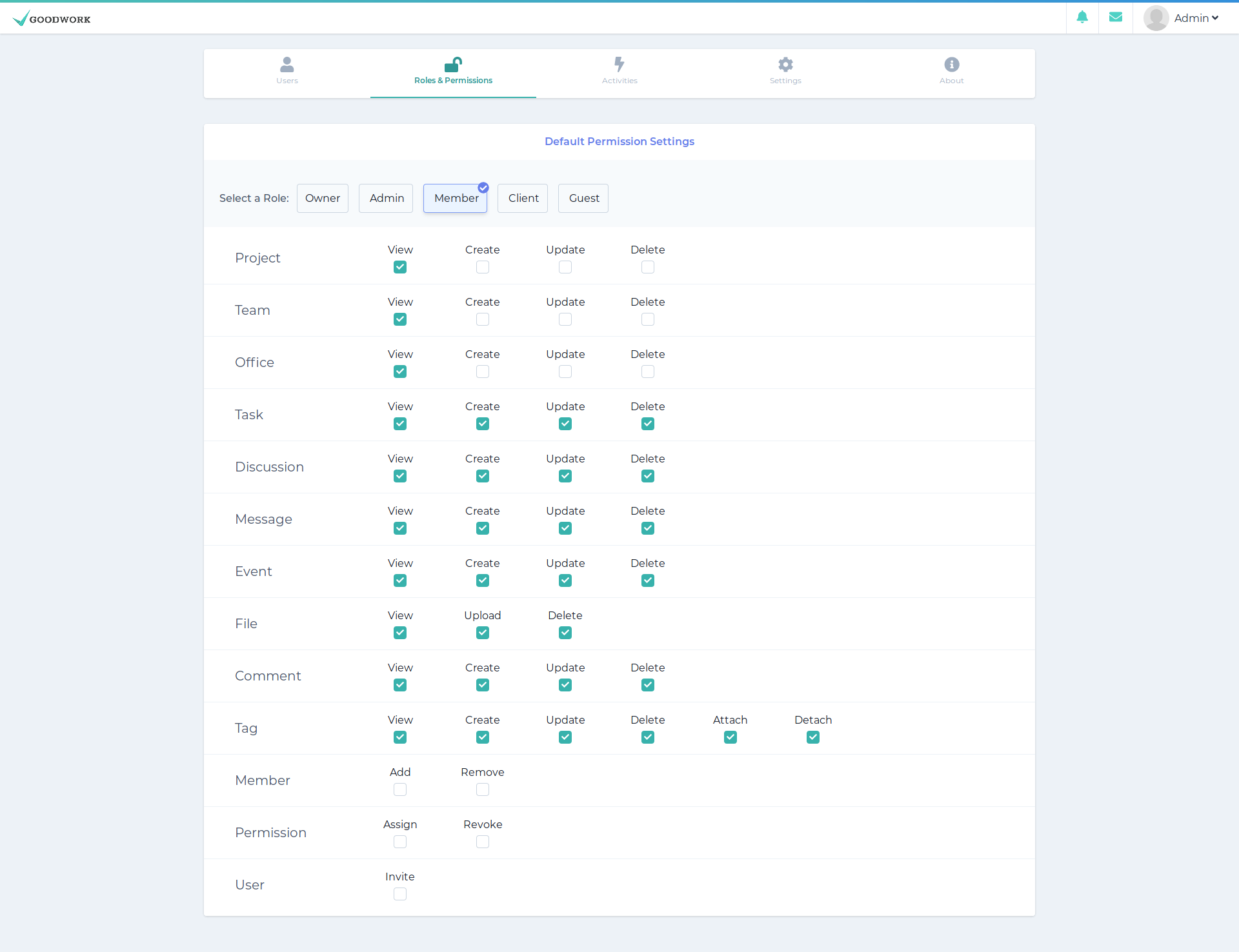Click the Settings gear icon
This screenshot has height=952, width=1239.
pos(785,64)
